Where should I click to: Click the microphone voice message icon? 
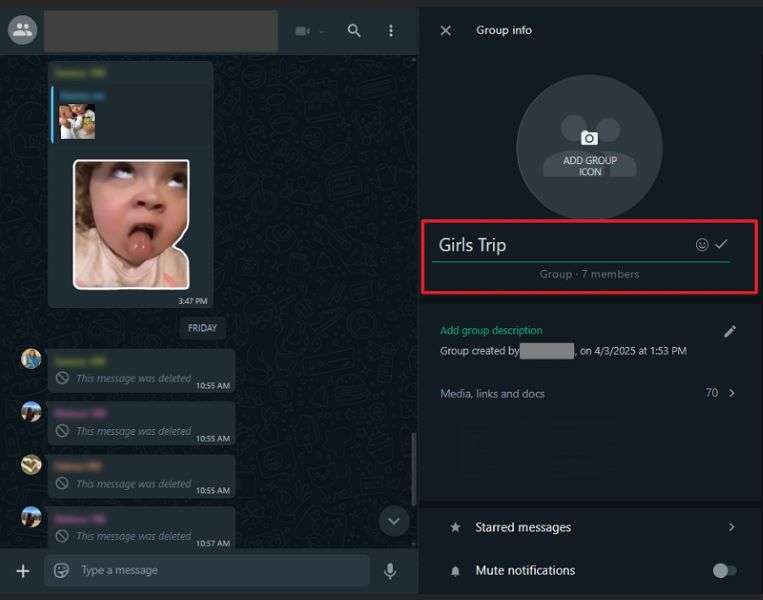[390, 571]
